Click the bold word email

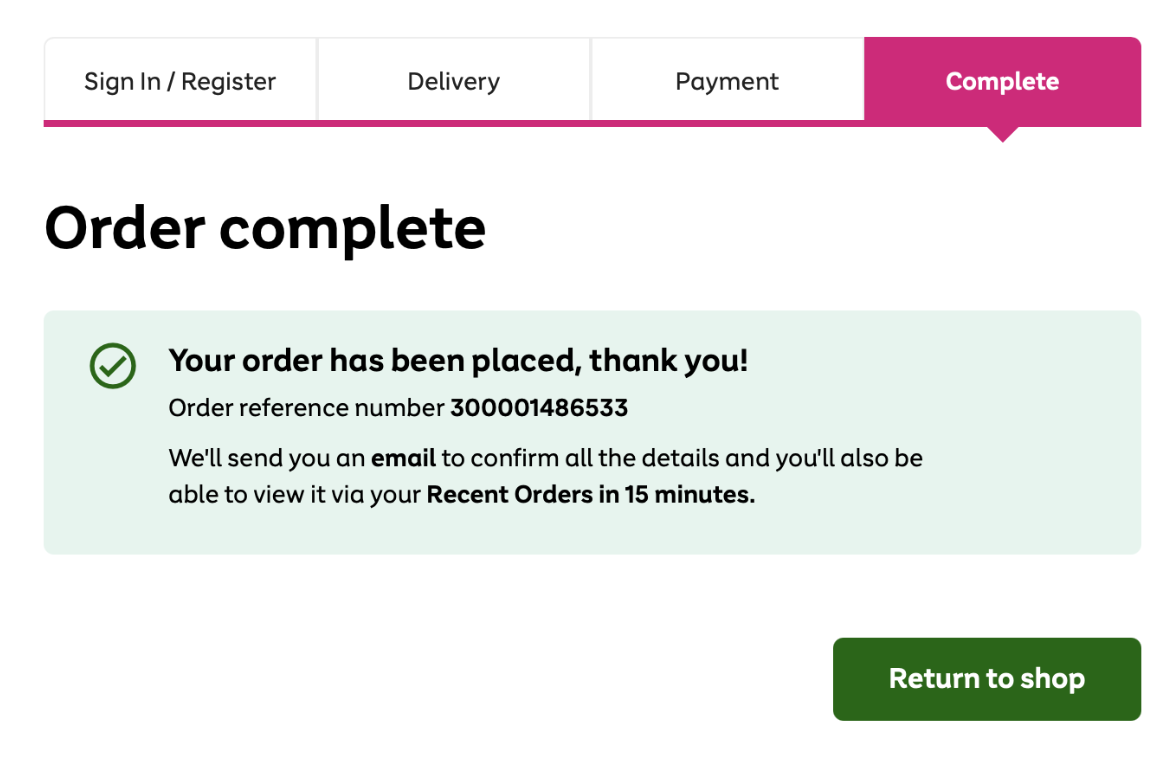(x=403, y=459)
